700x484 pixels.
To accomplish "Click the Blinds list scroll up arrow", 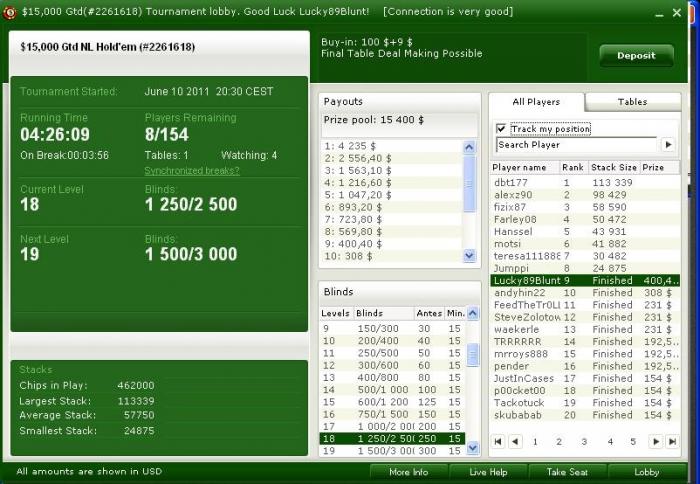I will (473, 313).
